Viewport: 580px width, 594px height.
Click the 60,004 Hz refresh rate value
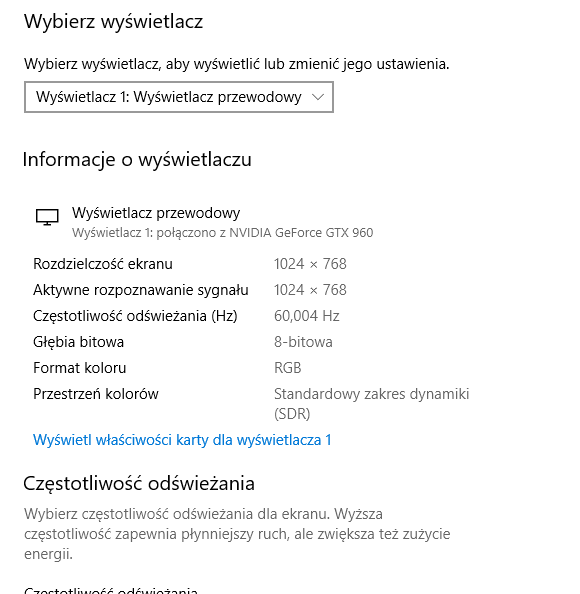[x=307, y=316]
